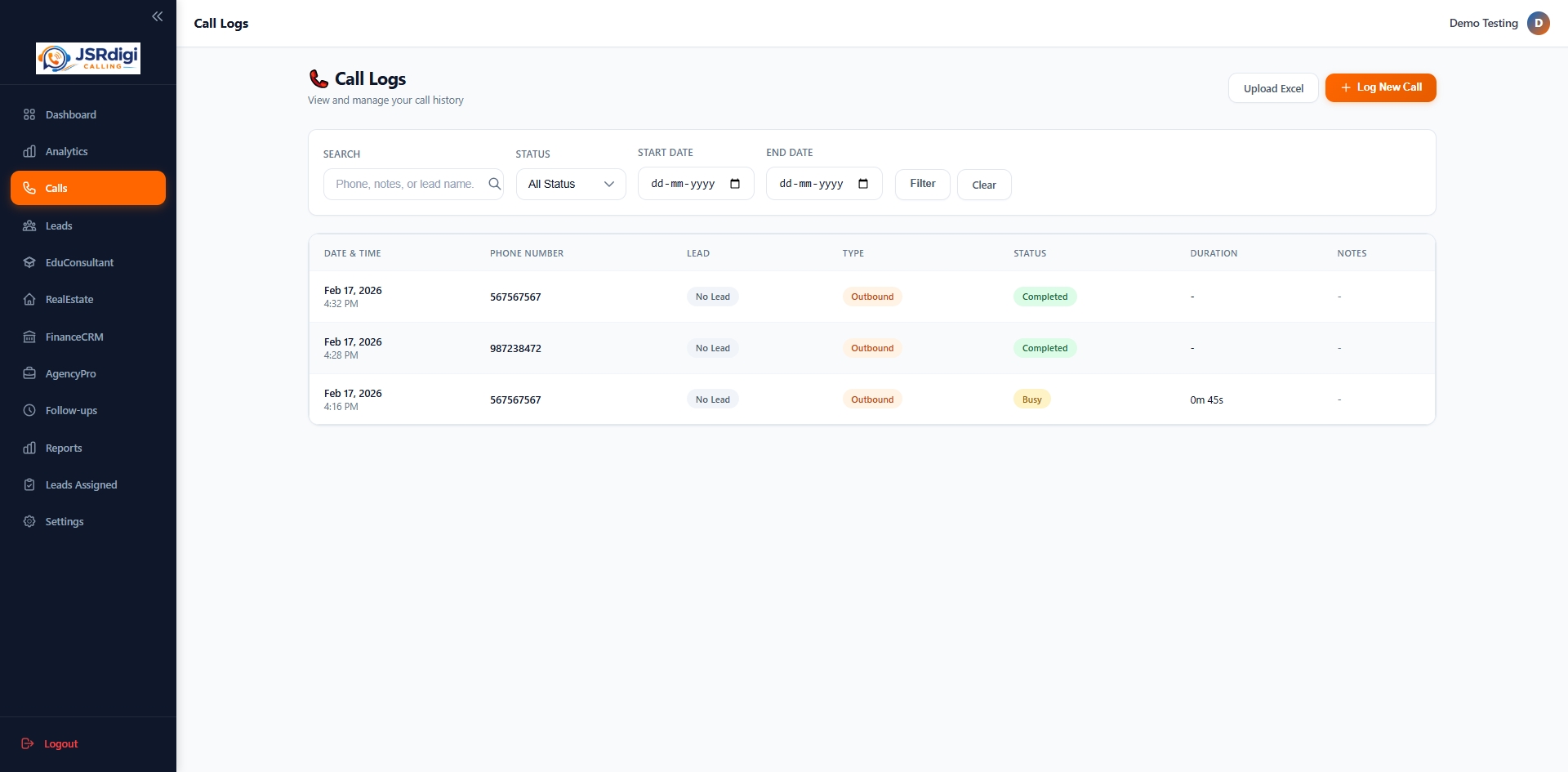The width and height of the screenshot is (1568, 772).
Task: Click the Reports chart icon
Action: point(29,448)
